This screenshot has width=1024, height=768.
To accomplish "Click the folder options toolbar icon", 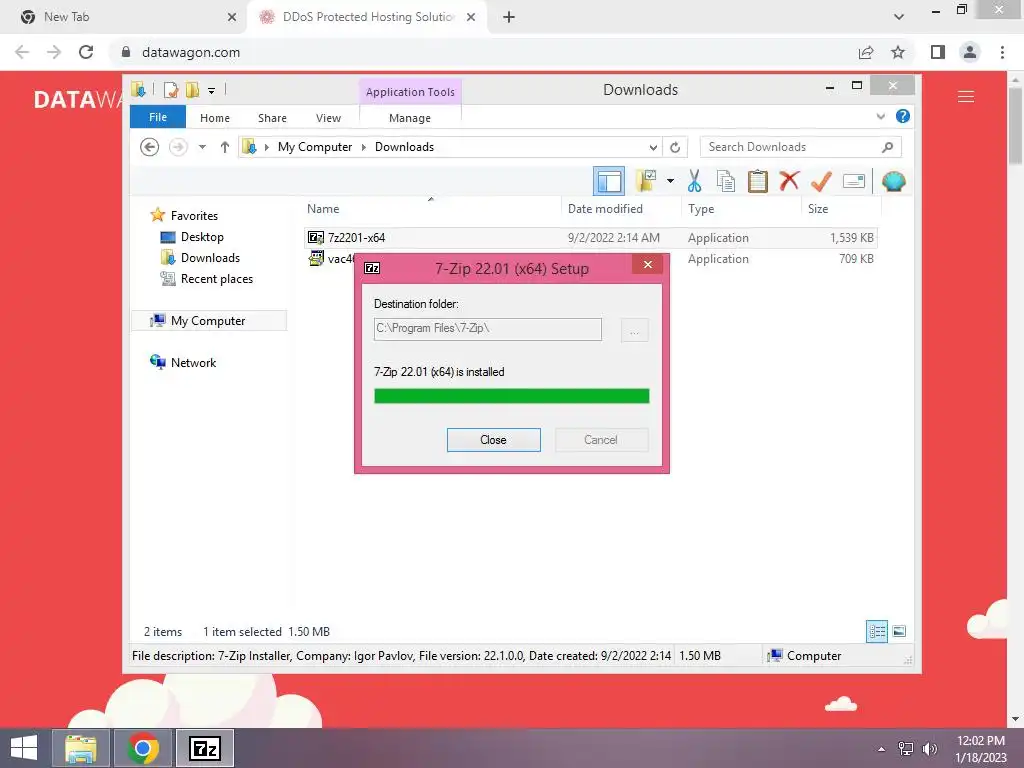I will click(x=646, y=181).
